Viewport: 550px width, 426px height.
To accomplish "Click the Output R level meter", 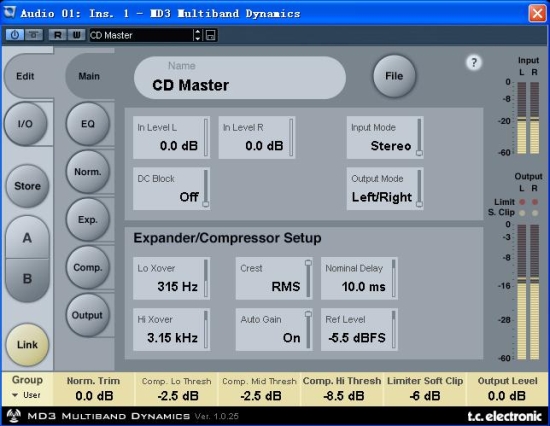I will pyautogui.click(x=535, y=292).
